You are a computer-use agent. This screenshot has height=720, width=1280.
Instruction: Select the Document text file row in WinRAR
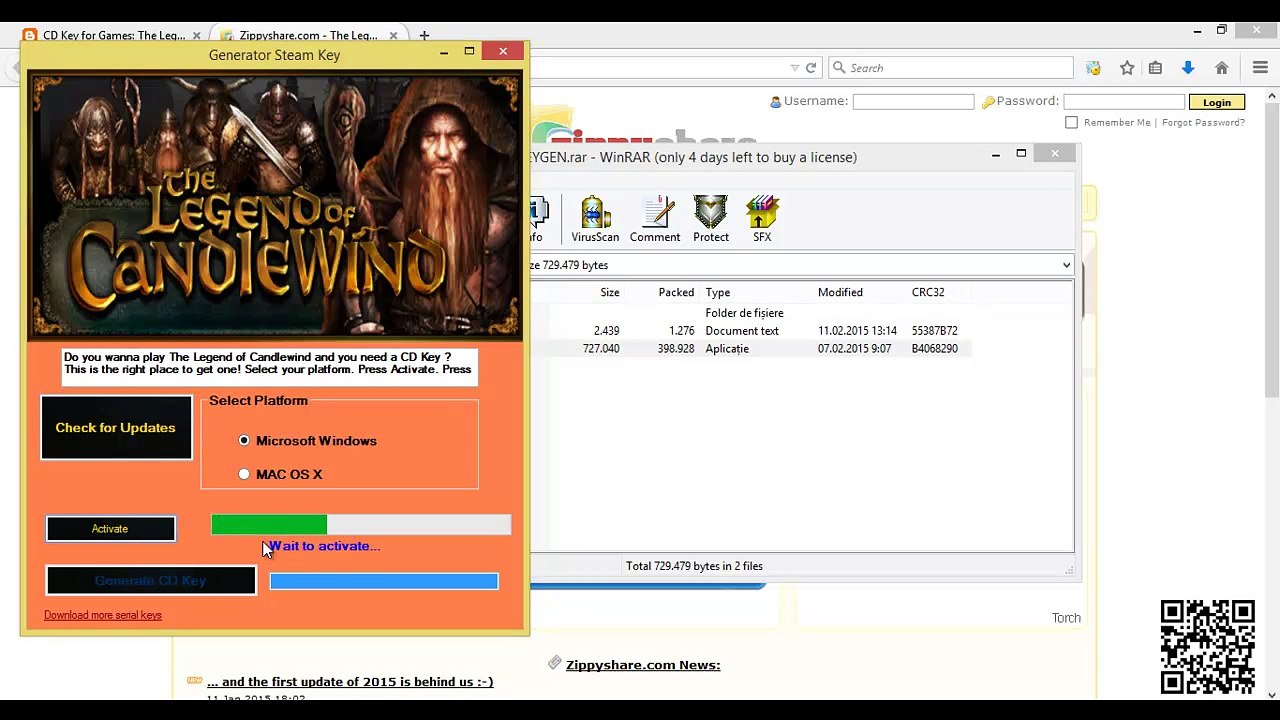751,331
